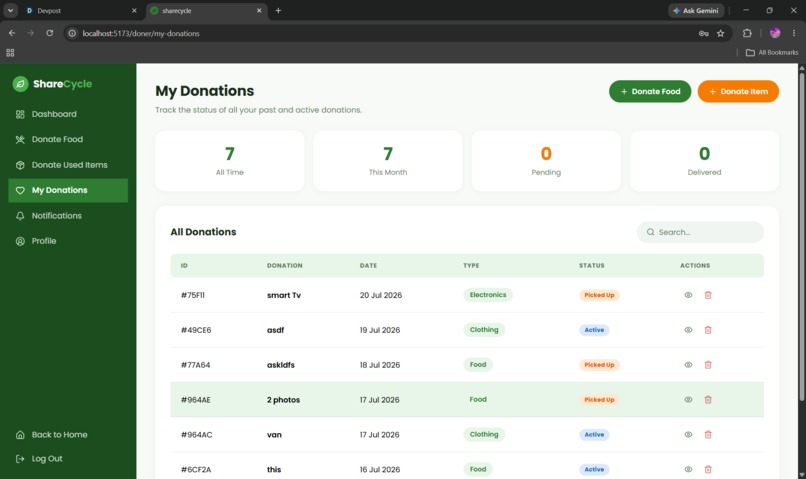Close the sharecycle browser tab
The width and height of the screenshot is (806, 479).
pyautogui.click(x=259, y=10)
